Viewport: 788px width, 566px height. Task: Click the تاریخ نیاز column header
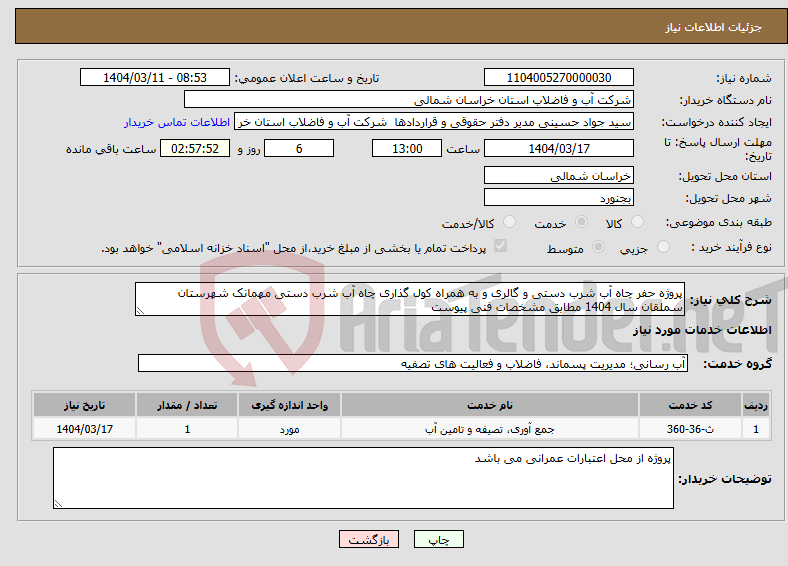[84, 405]
